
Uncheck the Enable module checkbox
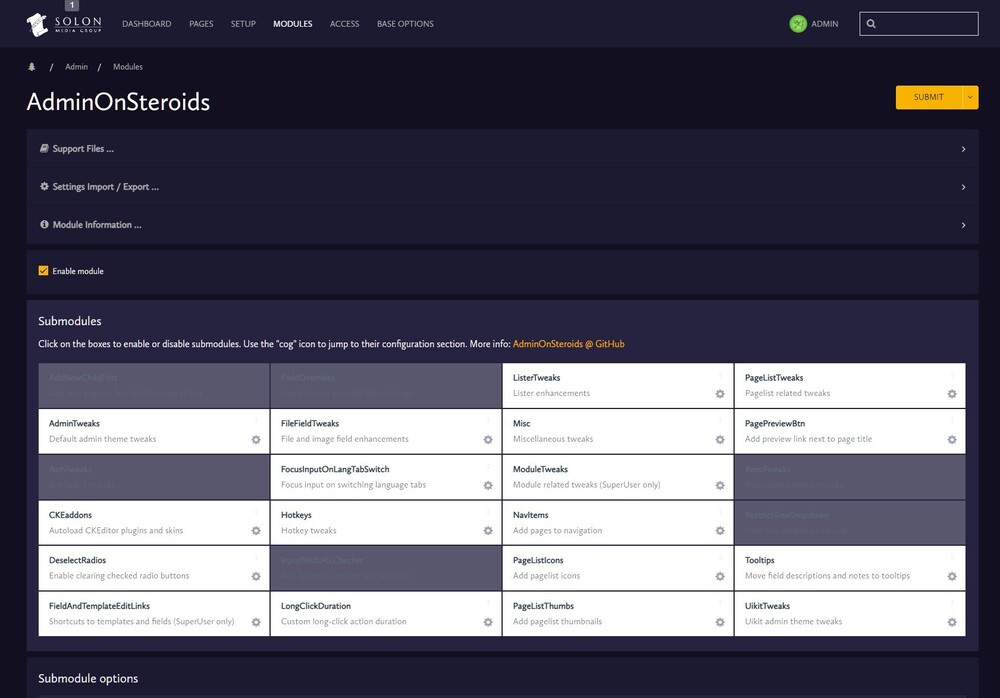coord(43,271)
